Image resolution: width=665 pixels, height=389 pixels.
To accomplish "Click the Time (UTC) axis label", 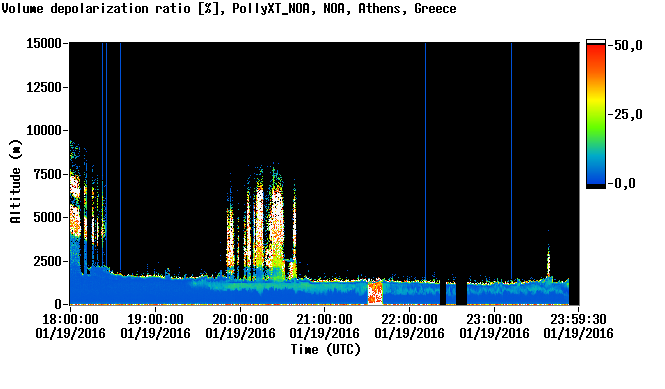I will [326, 349].
